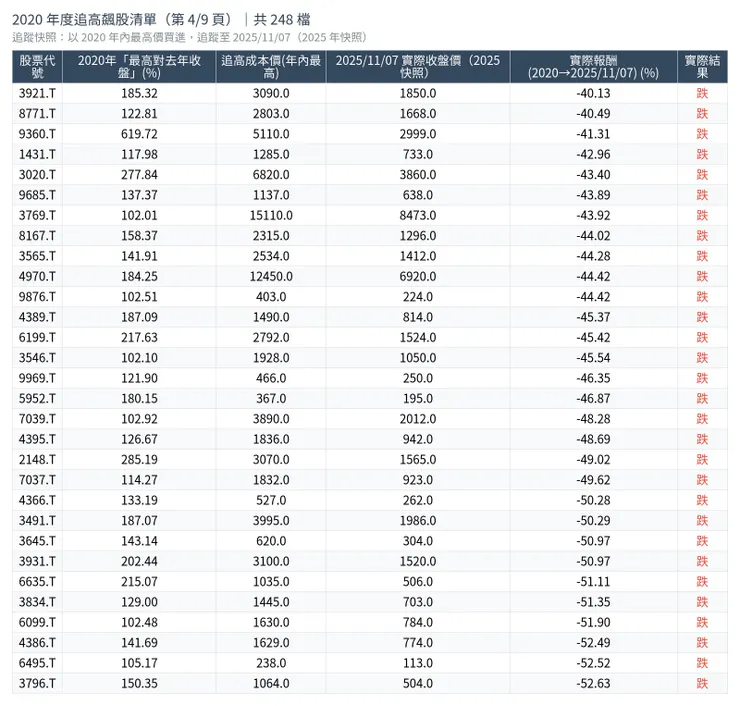Click closing price 195.0 in the 5952.T row
740x706 pixels.
click(418, 398)
